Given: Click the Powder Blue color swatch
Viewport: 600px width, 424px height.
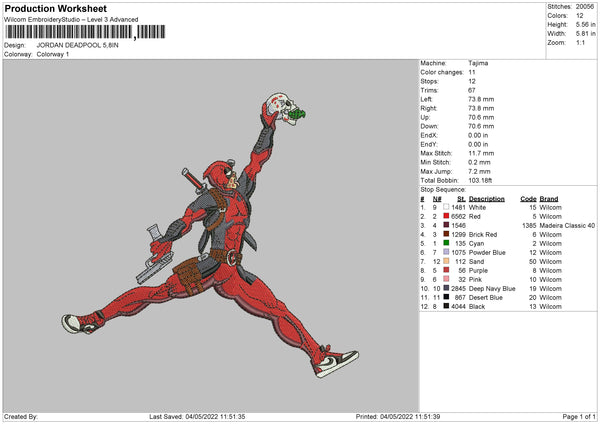Looking at the screenshot, I should tap(446, 252).
